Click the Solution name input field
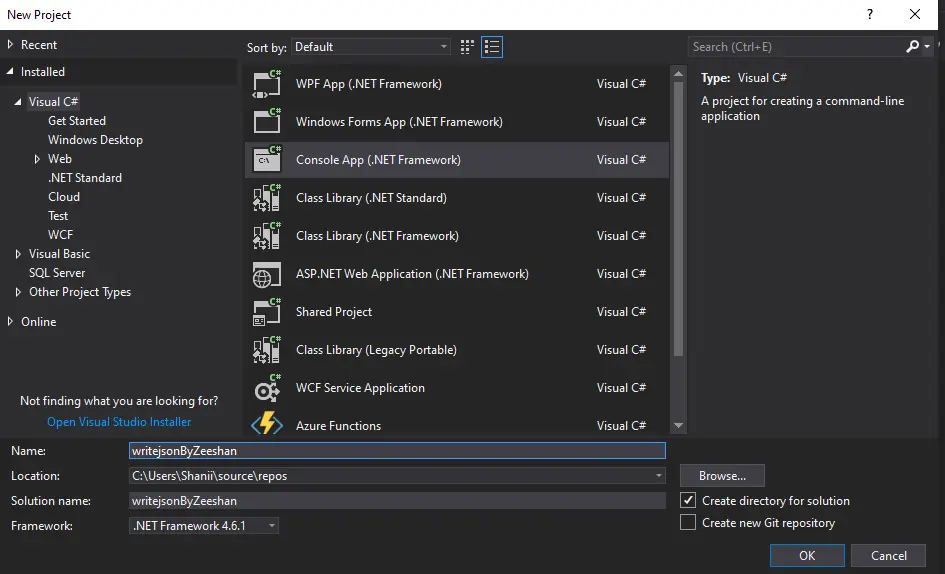 [397, 500]
